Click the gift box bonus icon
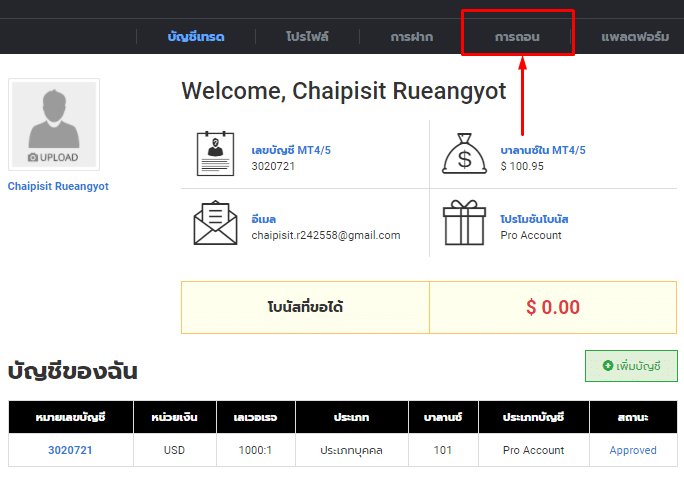The image size is (684, 488). tap(463, 223)
